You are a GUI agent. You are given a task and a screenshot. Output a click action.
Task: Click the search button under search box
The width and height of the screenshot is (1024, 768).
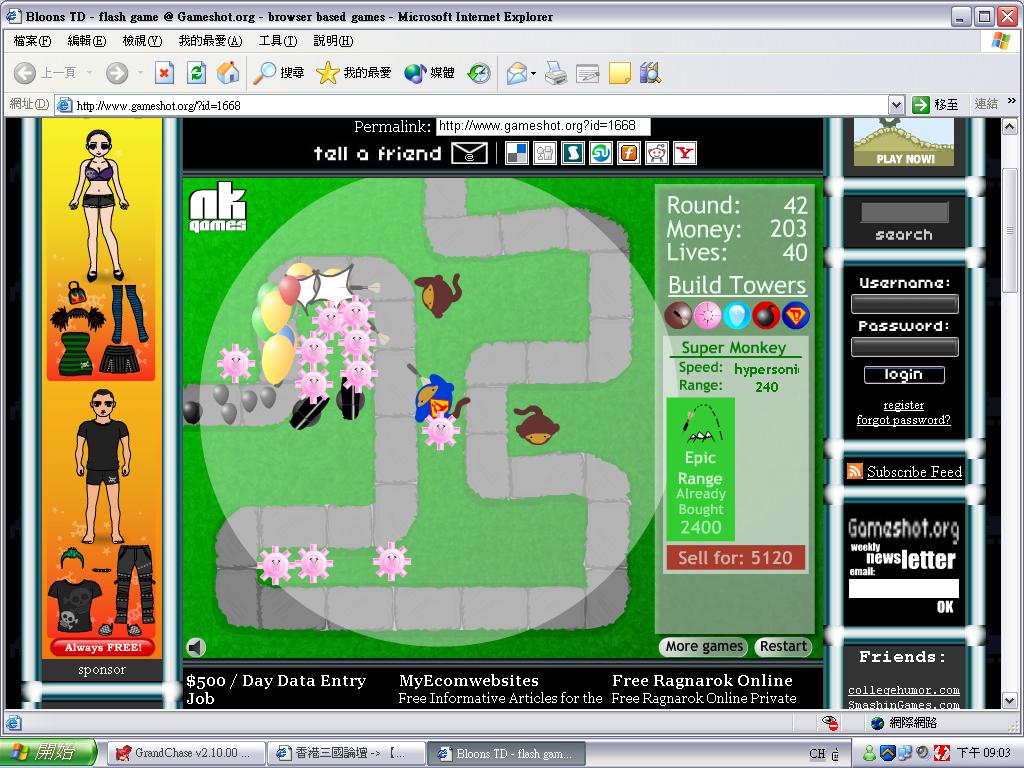click(x=904, y=235)
